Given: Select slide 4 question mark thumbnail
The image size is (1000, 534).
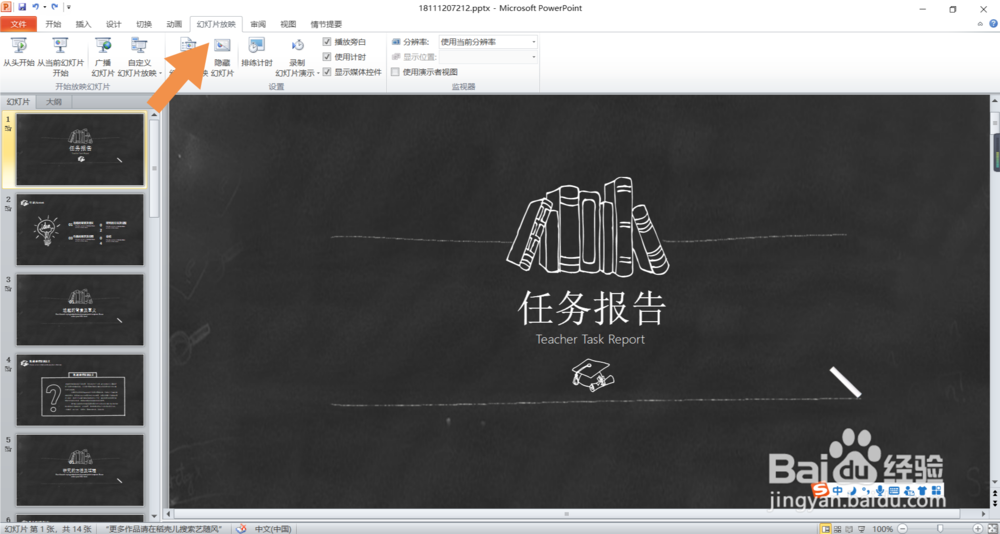Looking at the screenshot, I should tap(80, 390).
